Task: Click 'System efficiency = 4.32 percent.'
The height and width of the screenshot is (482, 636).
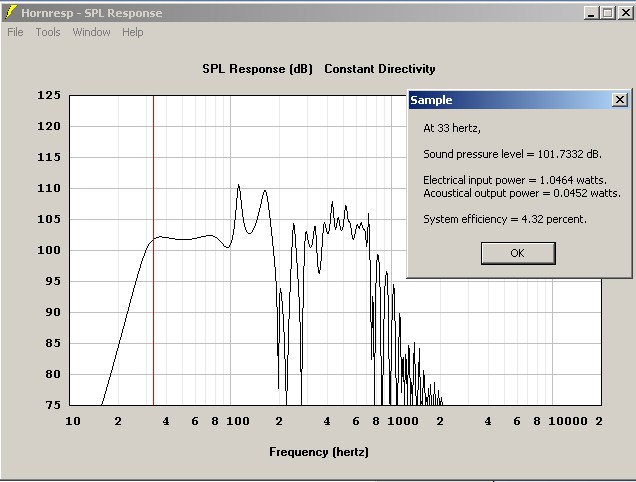Action: (x=505, y=219)
